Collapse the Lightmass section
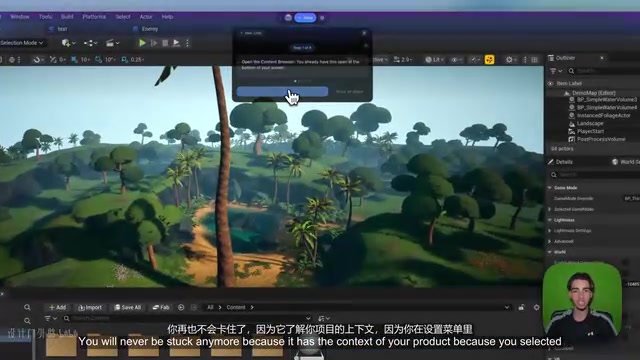This screenshot has height=360, width=640. pyautogui.click(x=550, y=220)
